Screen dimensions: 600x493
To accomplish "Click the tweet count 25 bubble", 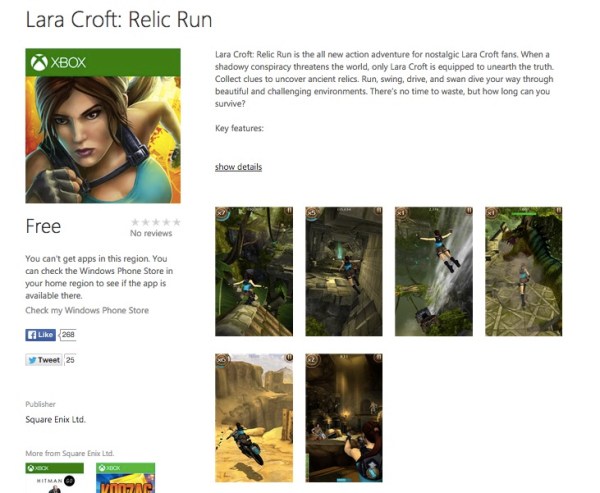I will click(x=70, y=360).
